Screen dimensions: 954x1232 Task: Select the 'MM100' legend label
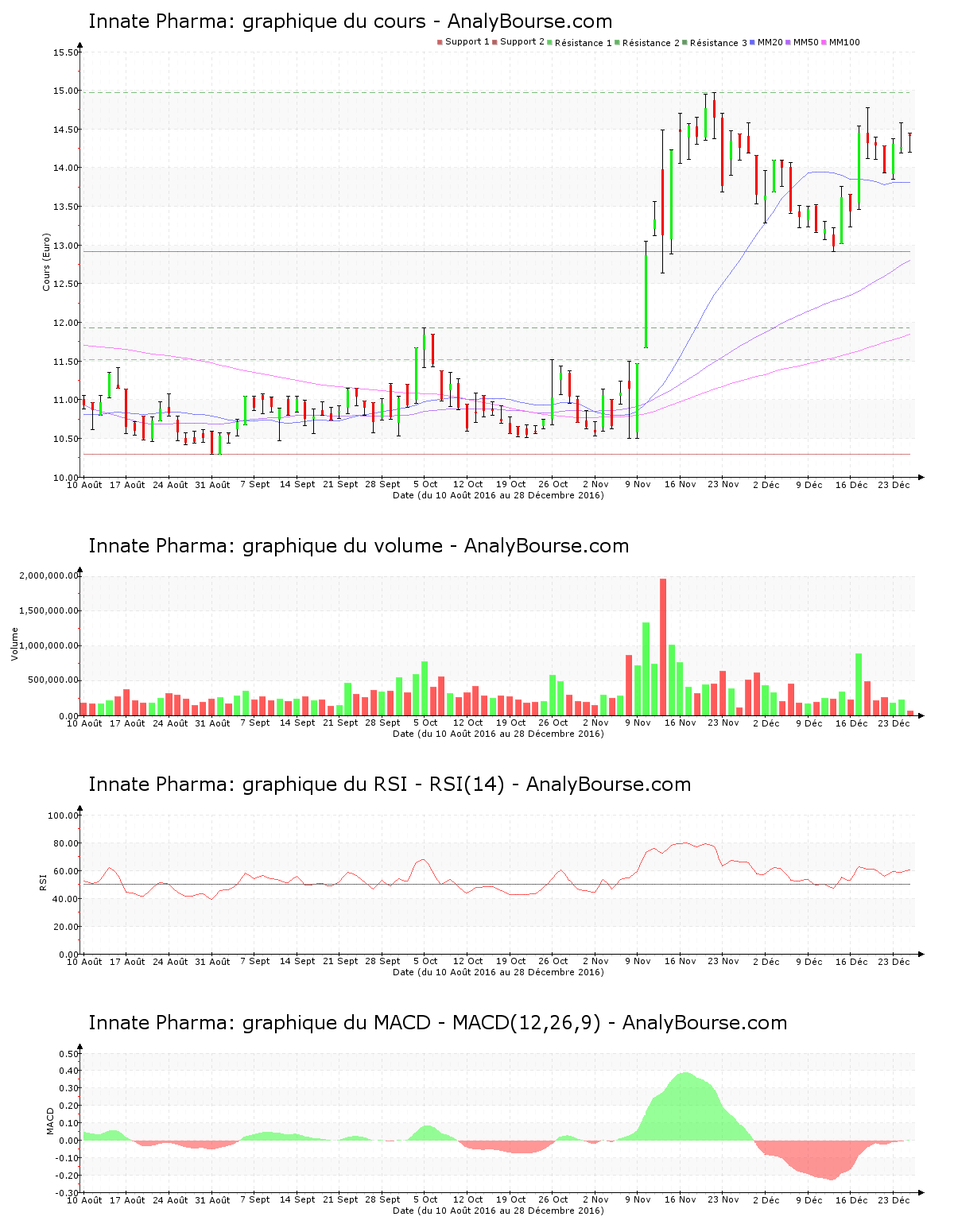844,42
